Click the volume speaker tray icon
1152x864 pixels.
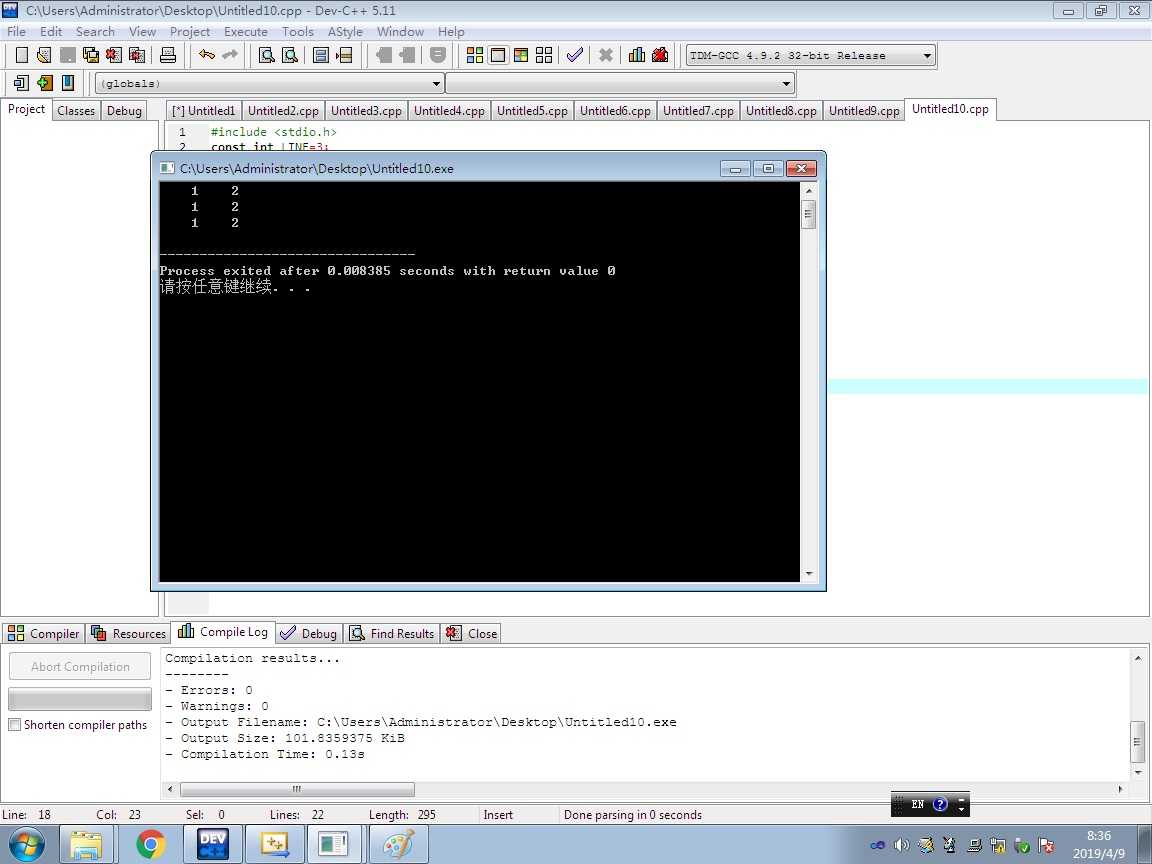(x=901, y=846)
